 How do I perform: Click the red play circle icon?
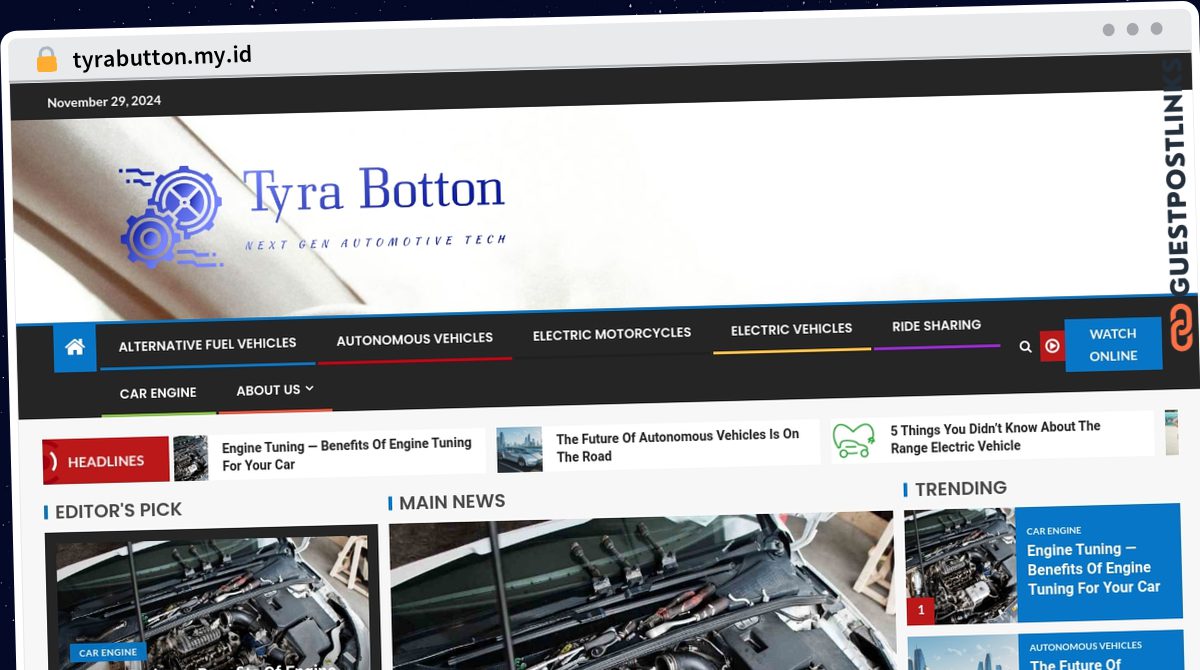[x=1052, y=346]
